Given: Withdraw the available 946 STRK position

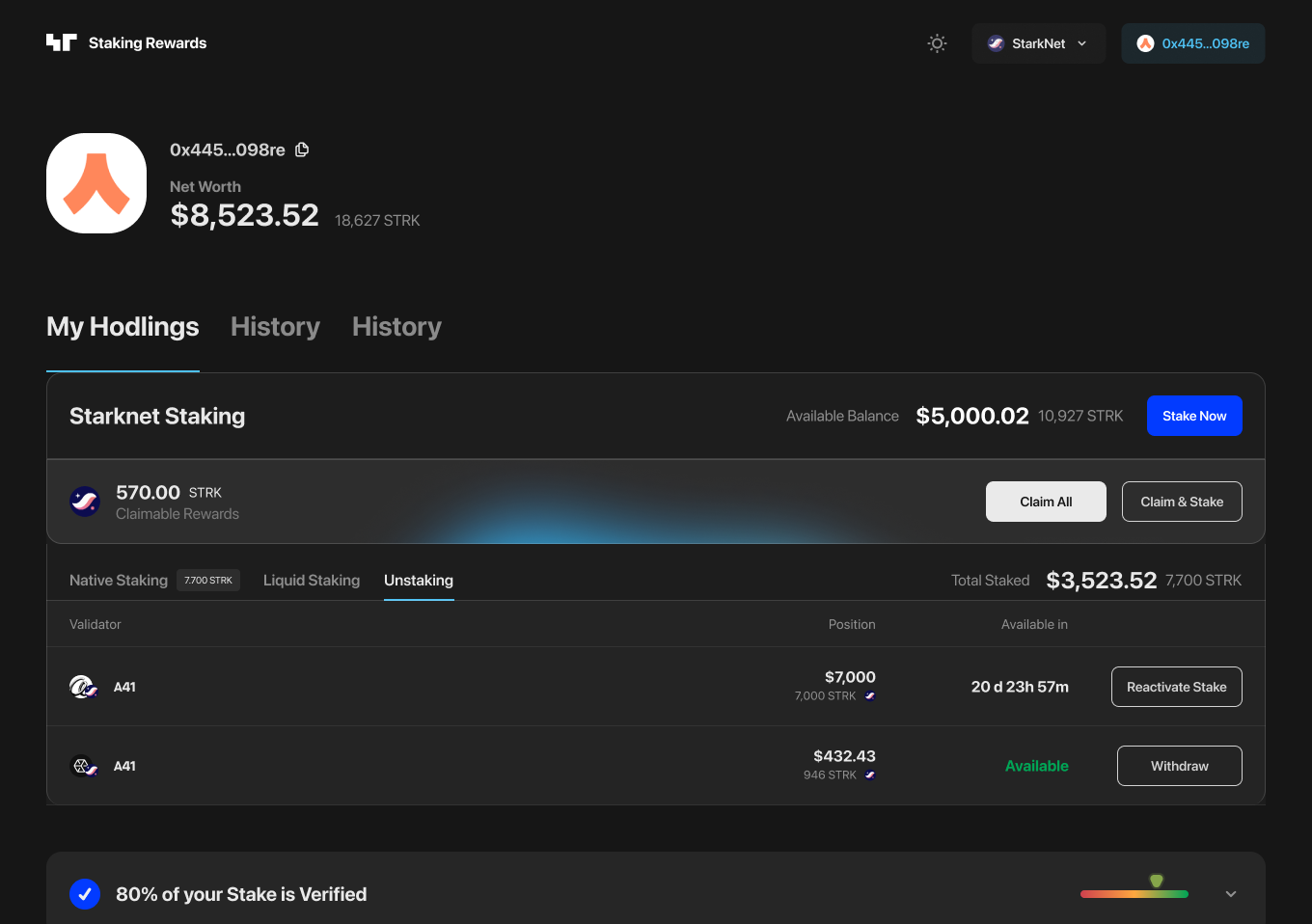Looking at the screenshot, I should pyautogui.click(x=1180, y=766).
